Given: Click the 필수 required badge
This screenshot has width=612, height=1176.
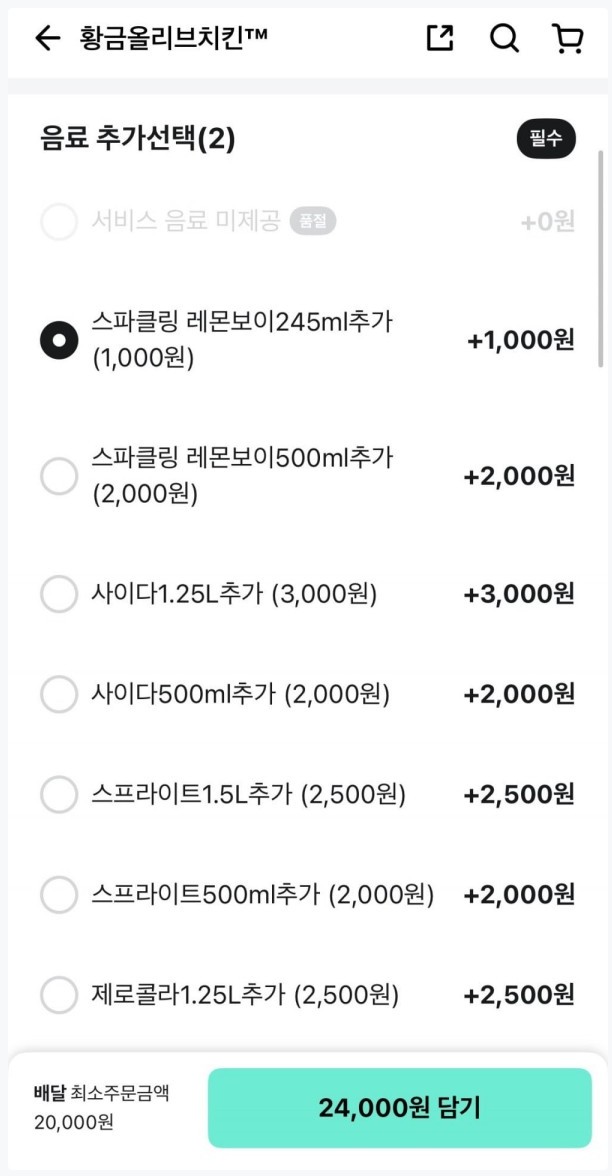Looking at the screenshot, I should click(546, 139).
